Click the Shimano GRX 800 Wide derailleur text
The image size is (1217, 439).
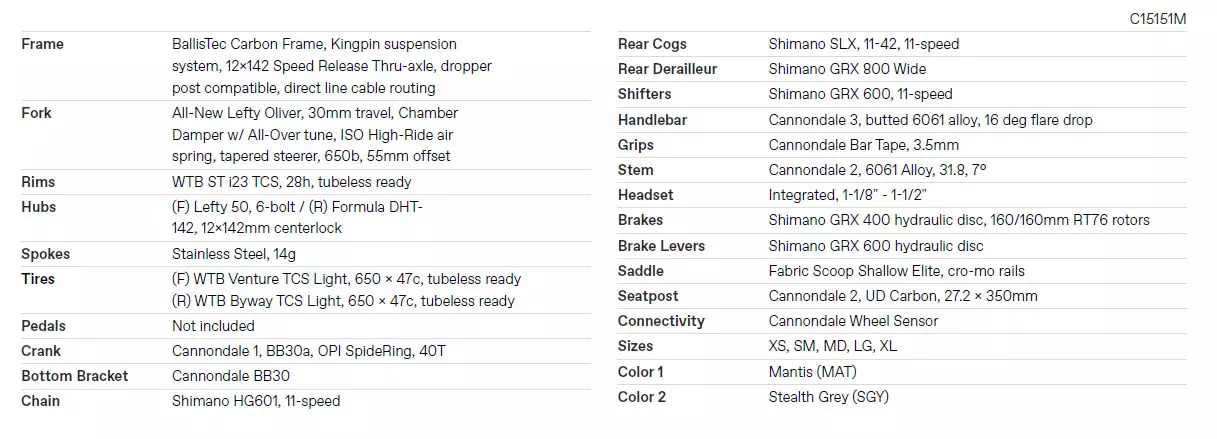point(847,69)
